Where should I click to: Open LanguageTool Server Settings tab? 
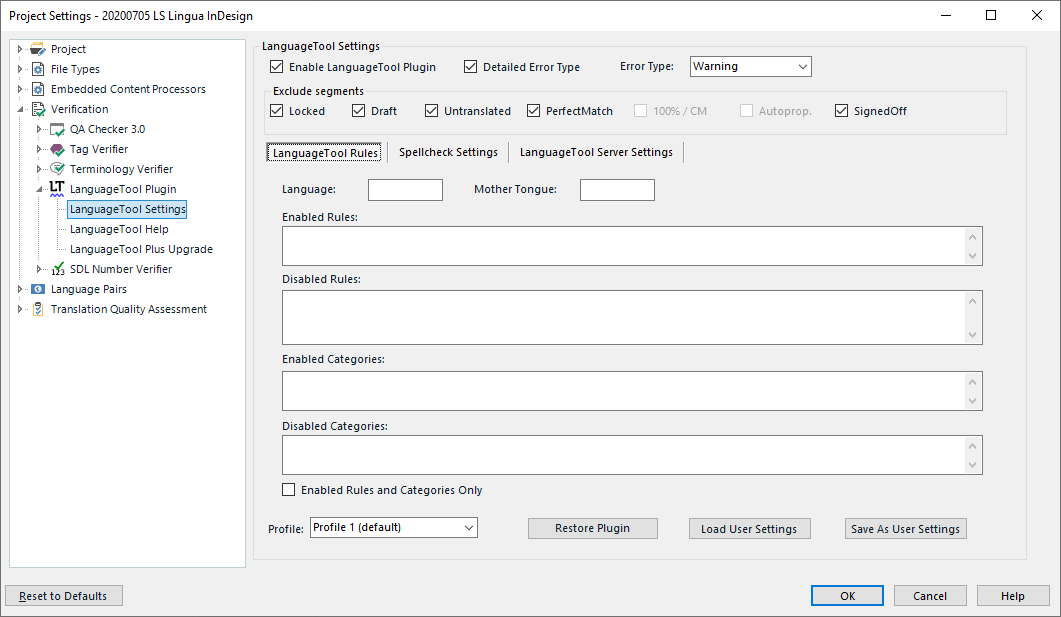(596, 153)
